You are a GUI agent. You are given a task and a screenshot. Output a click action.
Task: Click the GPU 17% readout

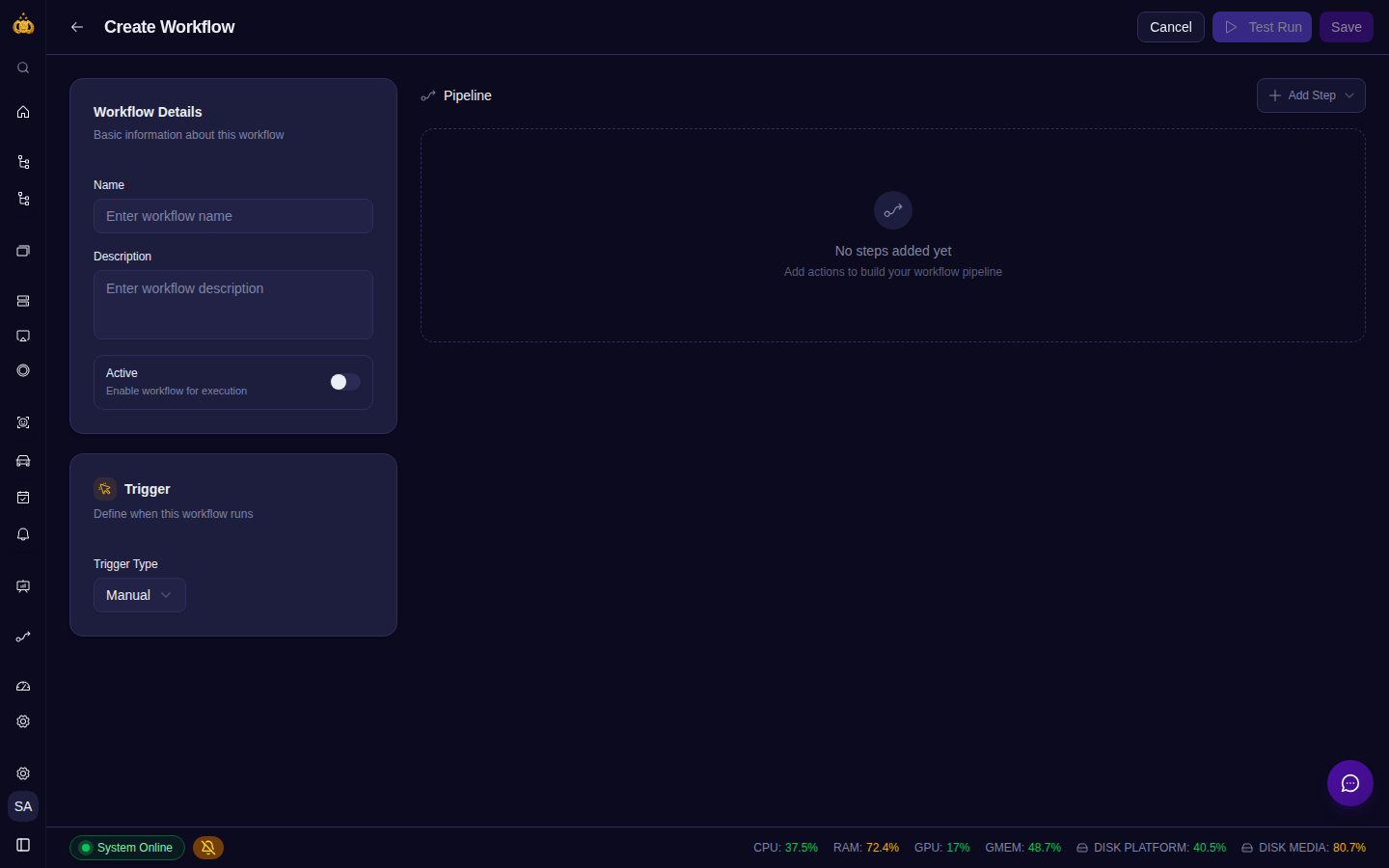click(x=942, y=848)
